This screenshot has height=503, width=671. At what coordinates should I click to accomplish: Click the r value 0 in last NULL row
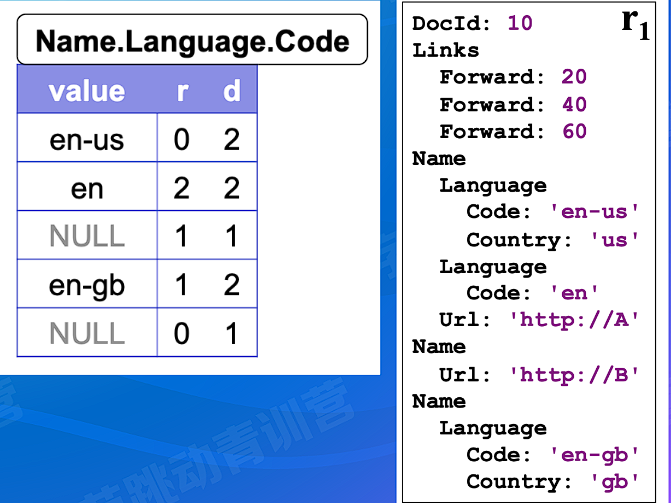coord(181,333)
